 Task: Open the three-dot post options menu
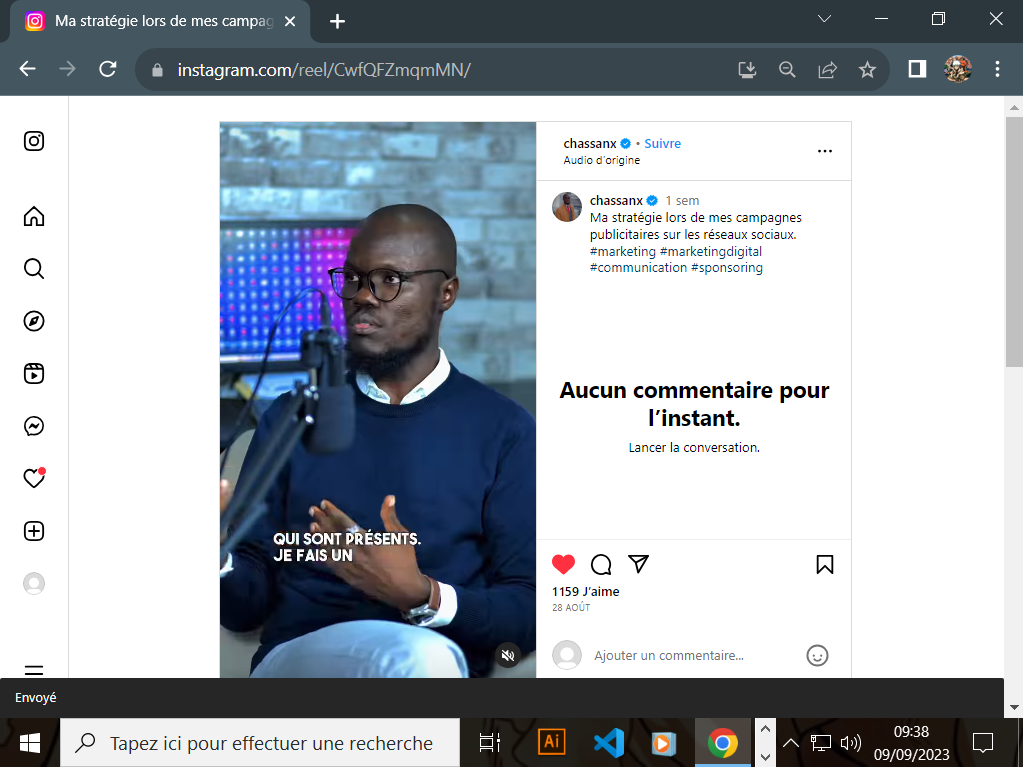[x=825, y=151]
